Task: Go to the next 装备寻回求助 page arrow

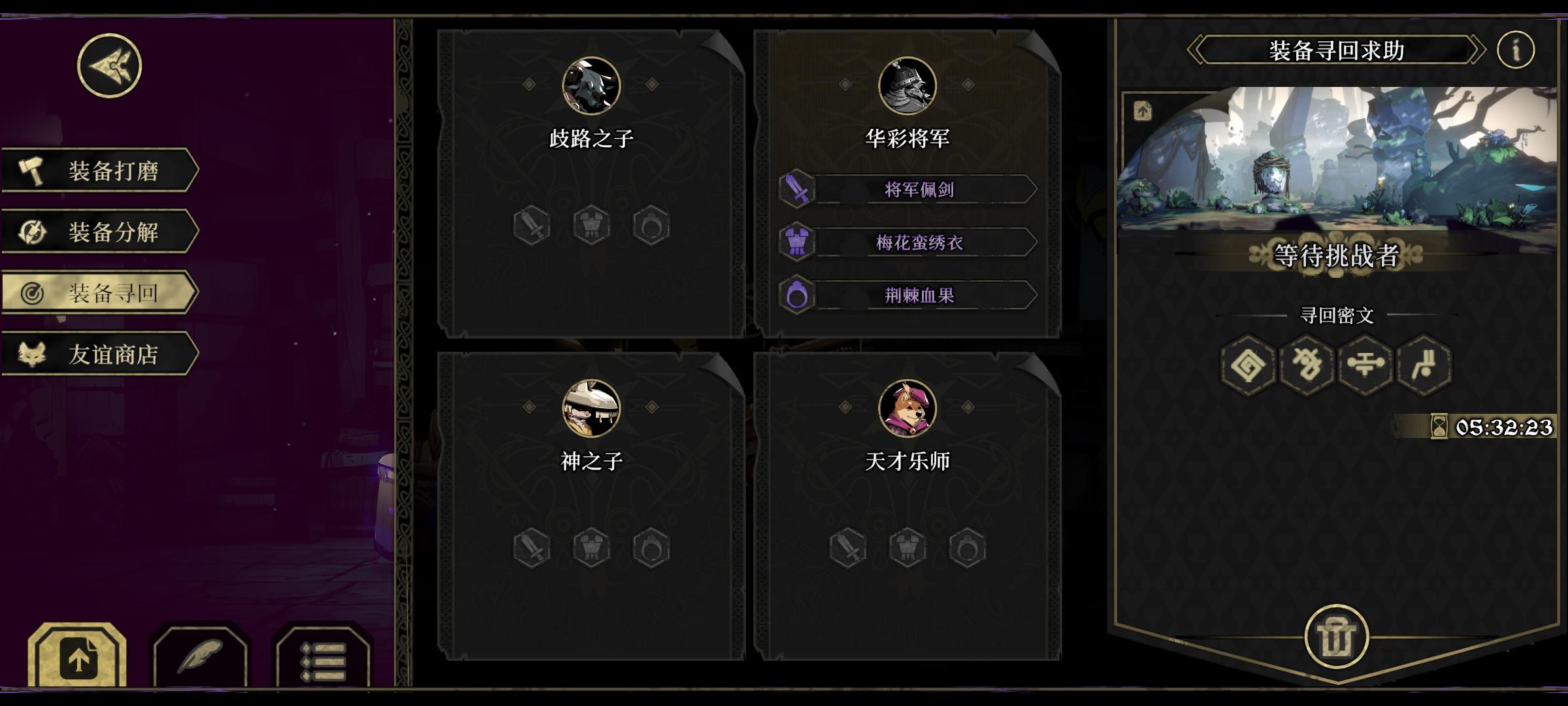Action: point(1477,50)
